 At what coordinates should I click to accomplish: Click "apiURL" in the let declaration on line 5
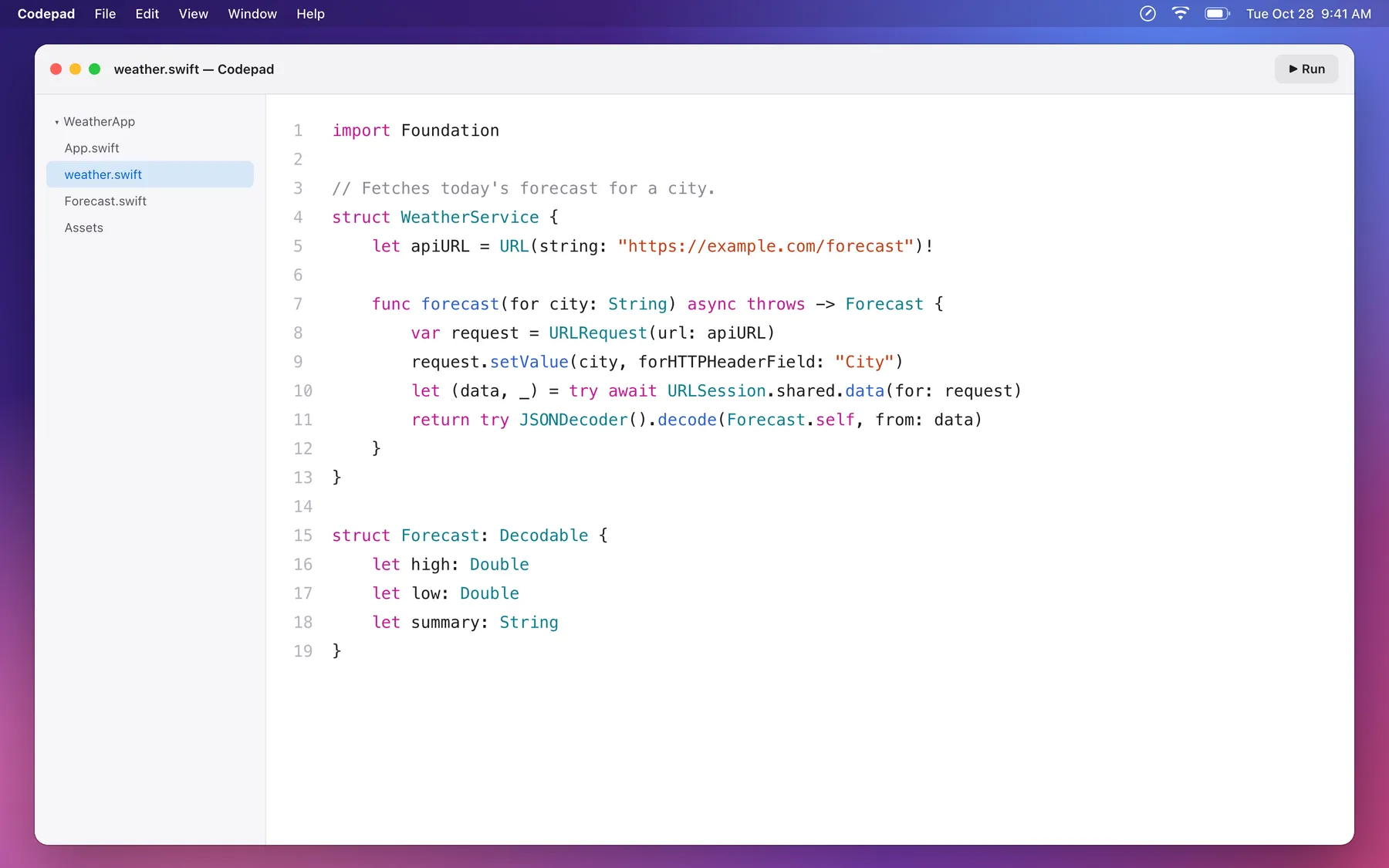click(x=440, y=246)
